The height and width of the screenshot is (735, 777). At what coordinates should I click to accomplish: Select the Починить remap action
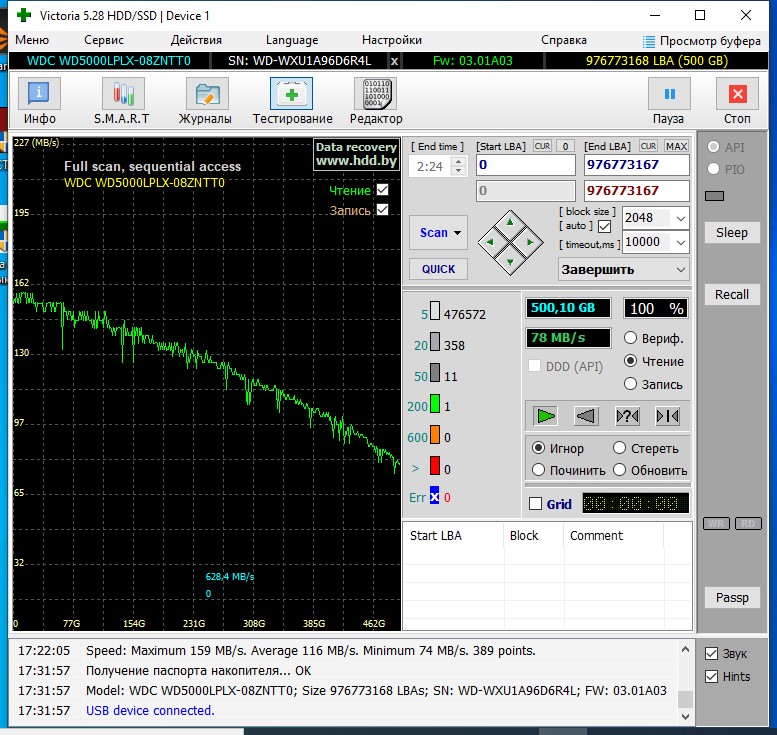tap(538, 470)
